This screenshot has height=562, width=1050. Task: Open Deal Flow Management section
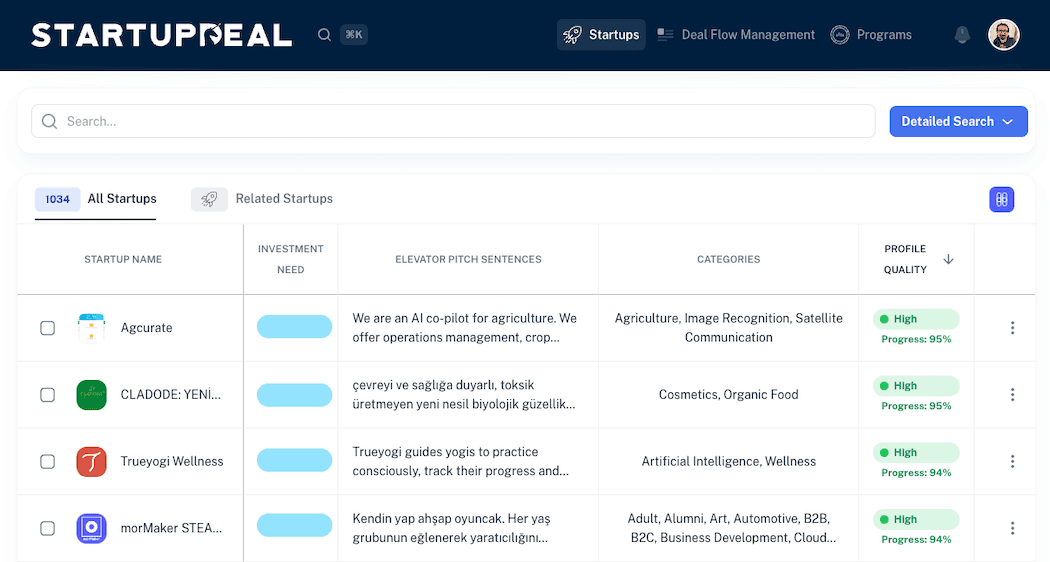pos(736,35)
